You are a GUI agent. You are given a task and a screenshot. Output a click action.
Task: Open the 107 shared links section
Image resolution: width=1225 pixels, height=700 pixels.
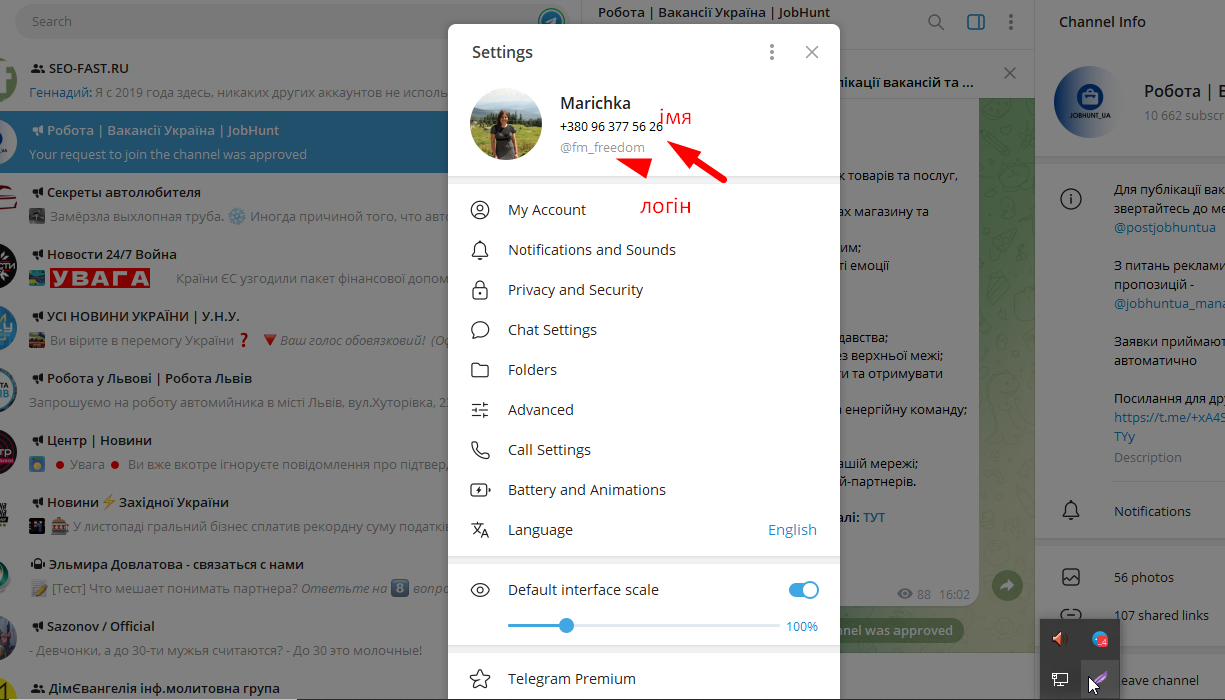(x=1130, y=615)
